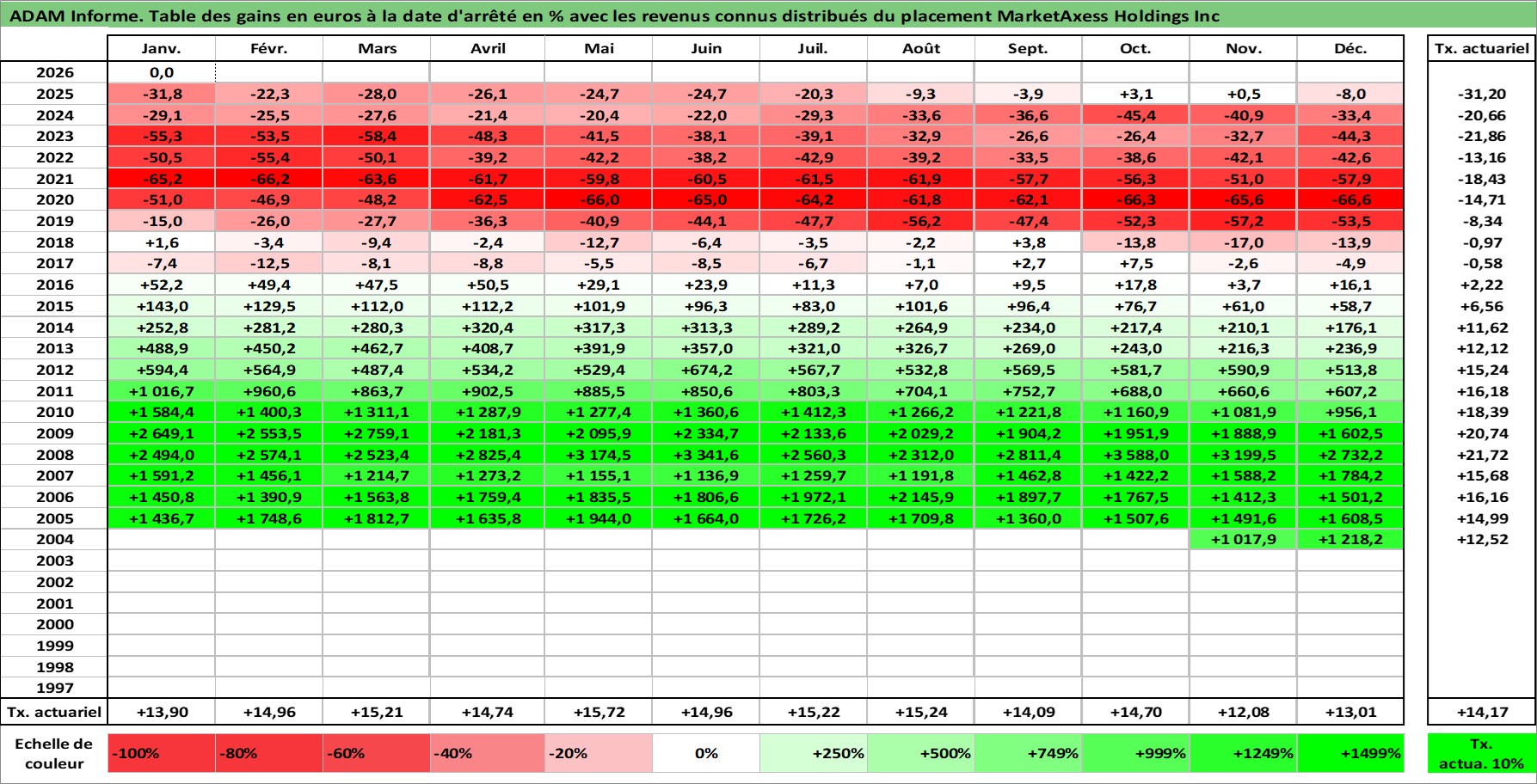Click the Echelle de couleur label
Screen dimensions: 1537x784
pos(54,753)
